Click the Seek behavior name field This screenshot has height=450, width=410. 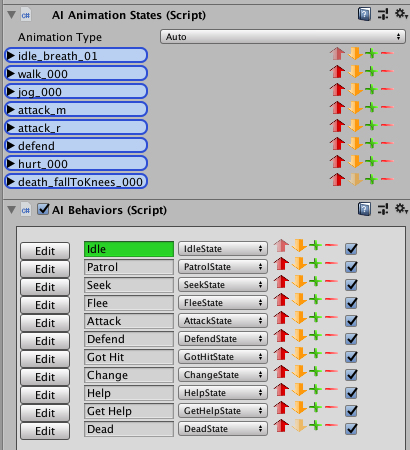[x=129, y=285]
